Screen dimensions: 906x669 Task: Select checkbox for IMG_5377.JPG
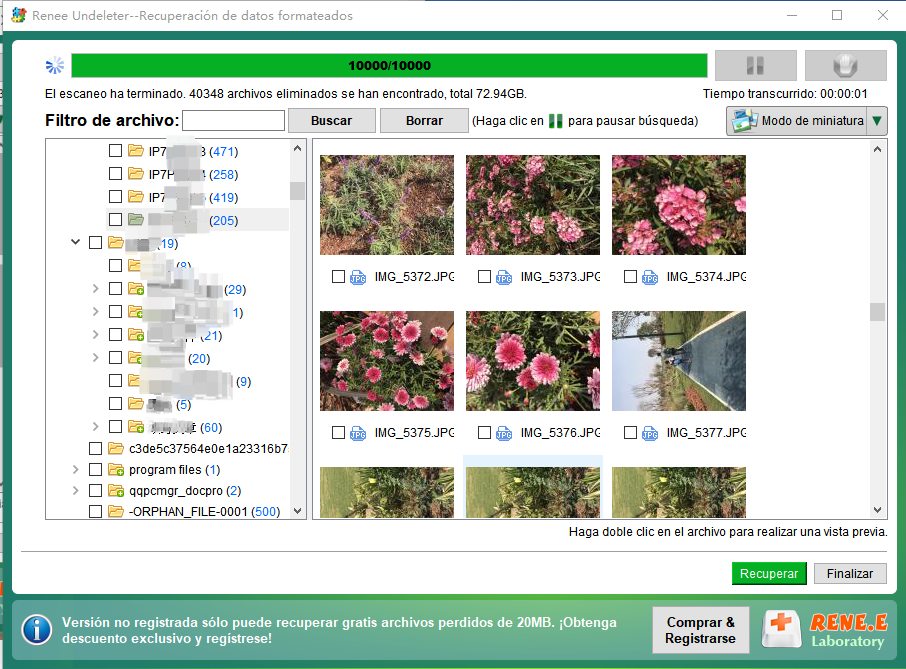pyautogui.click(x=630, y=433)
